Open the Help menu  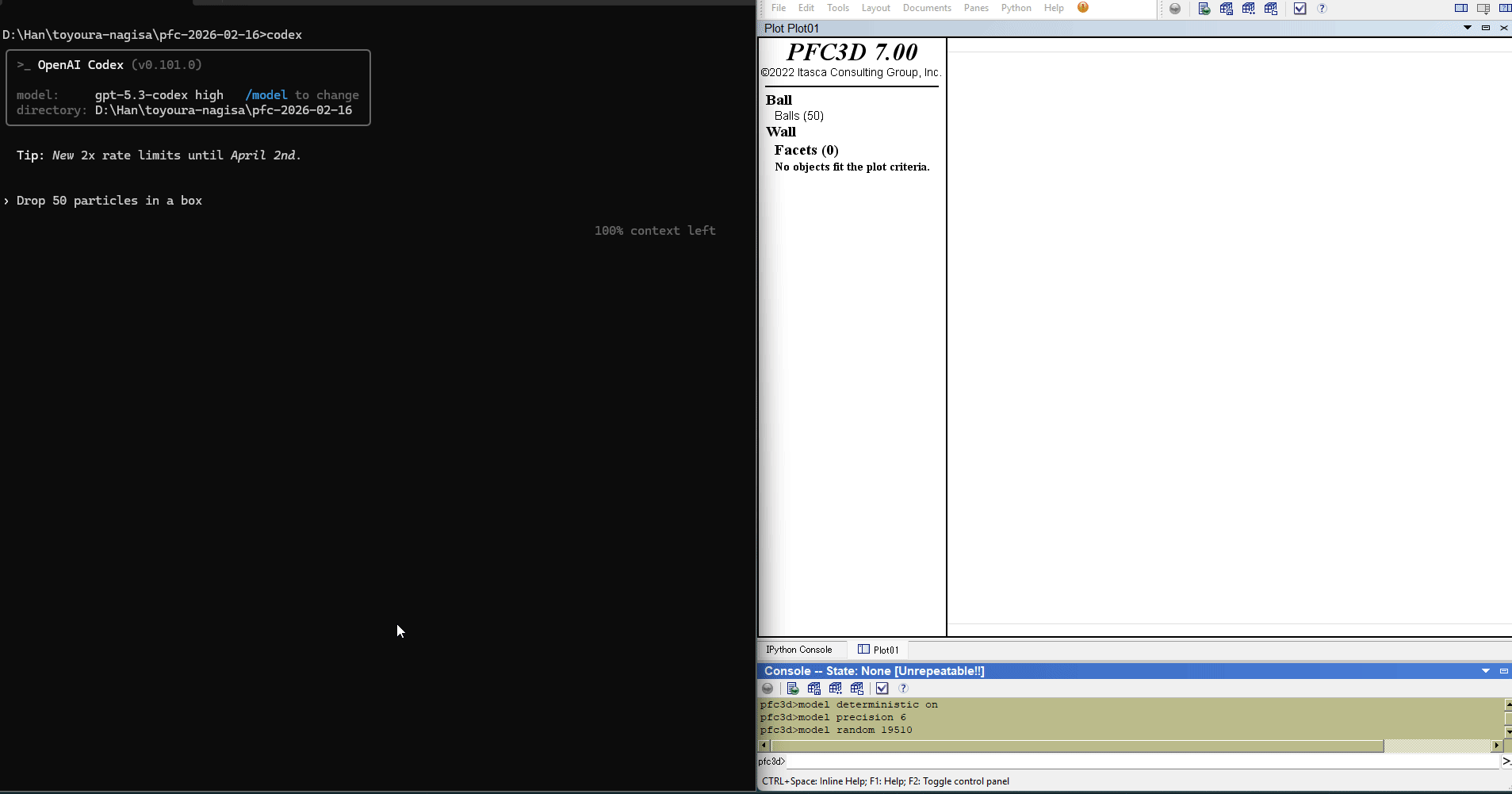1054,8
